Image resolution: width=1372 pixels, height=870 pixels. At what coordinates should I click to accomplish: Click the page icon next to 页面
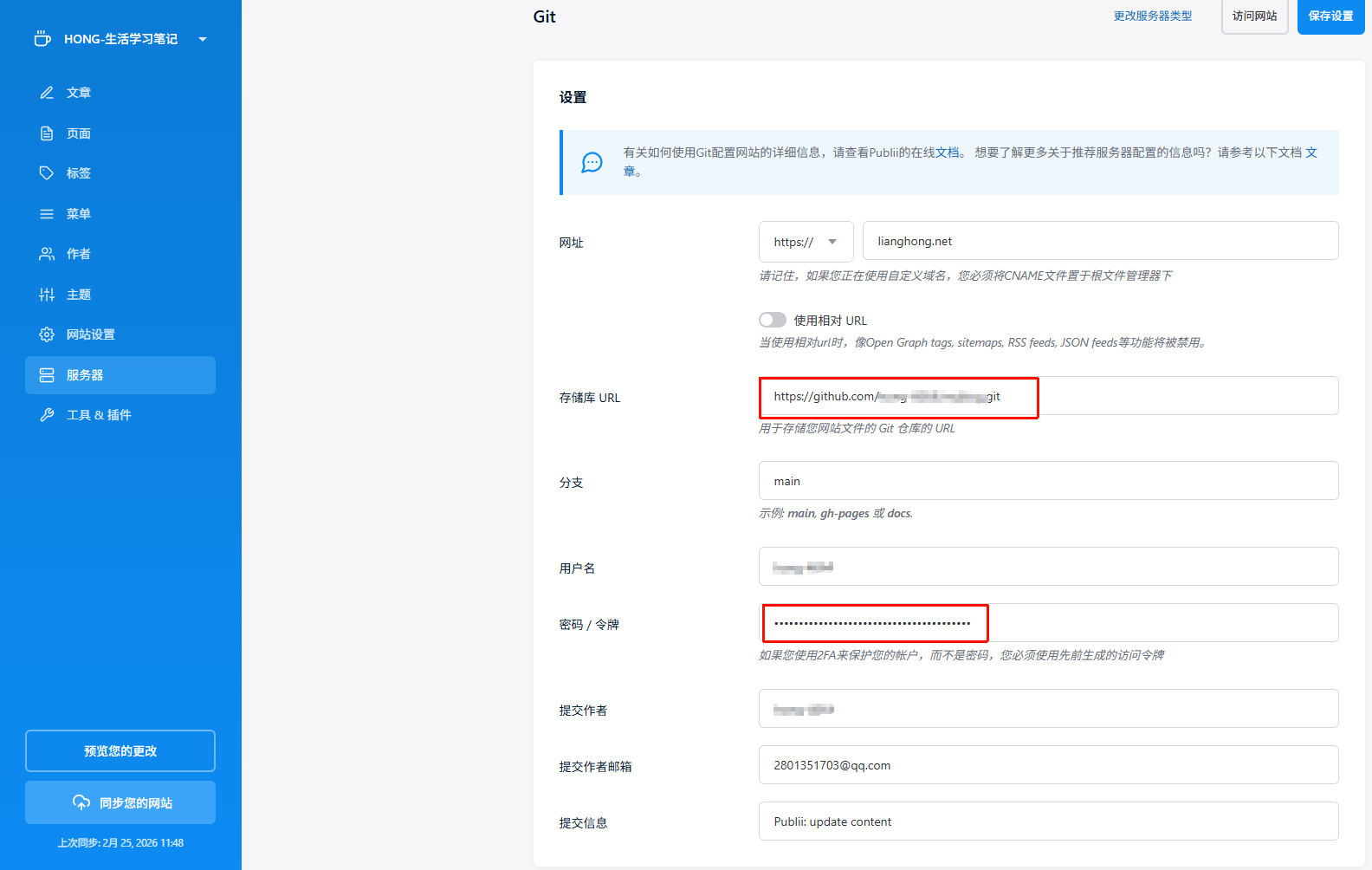tap(47, 133)
